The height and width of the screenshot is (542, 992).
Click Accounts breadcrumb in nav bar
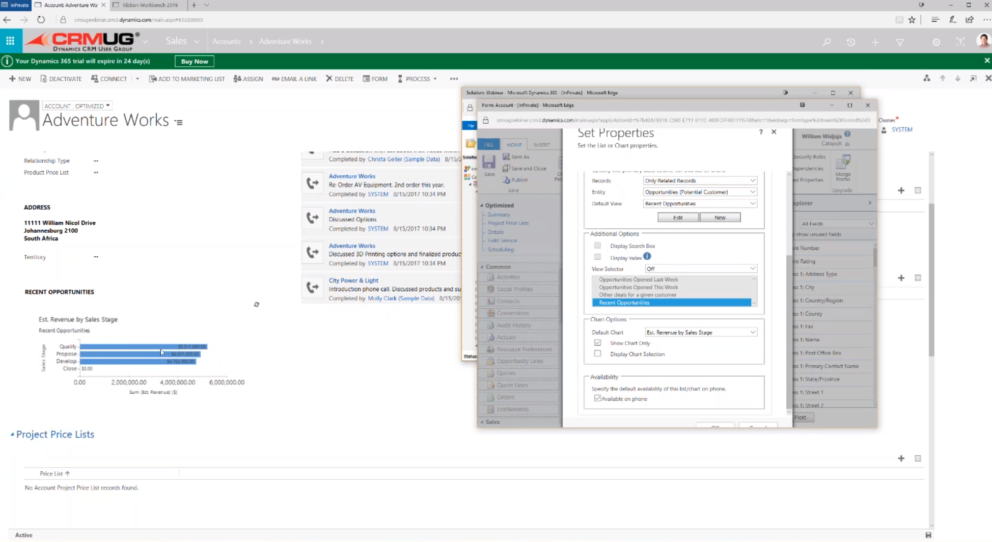point(226,42)
